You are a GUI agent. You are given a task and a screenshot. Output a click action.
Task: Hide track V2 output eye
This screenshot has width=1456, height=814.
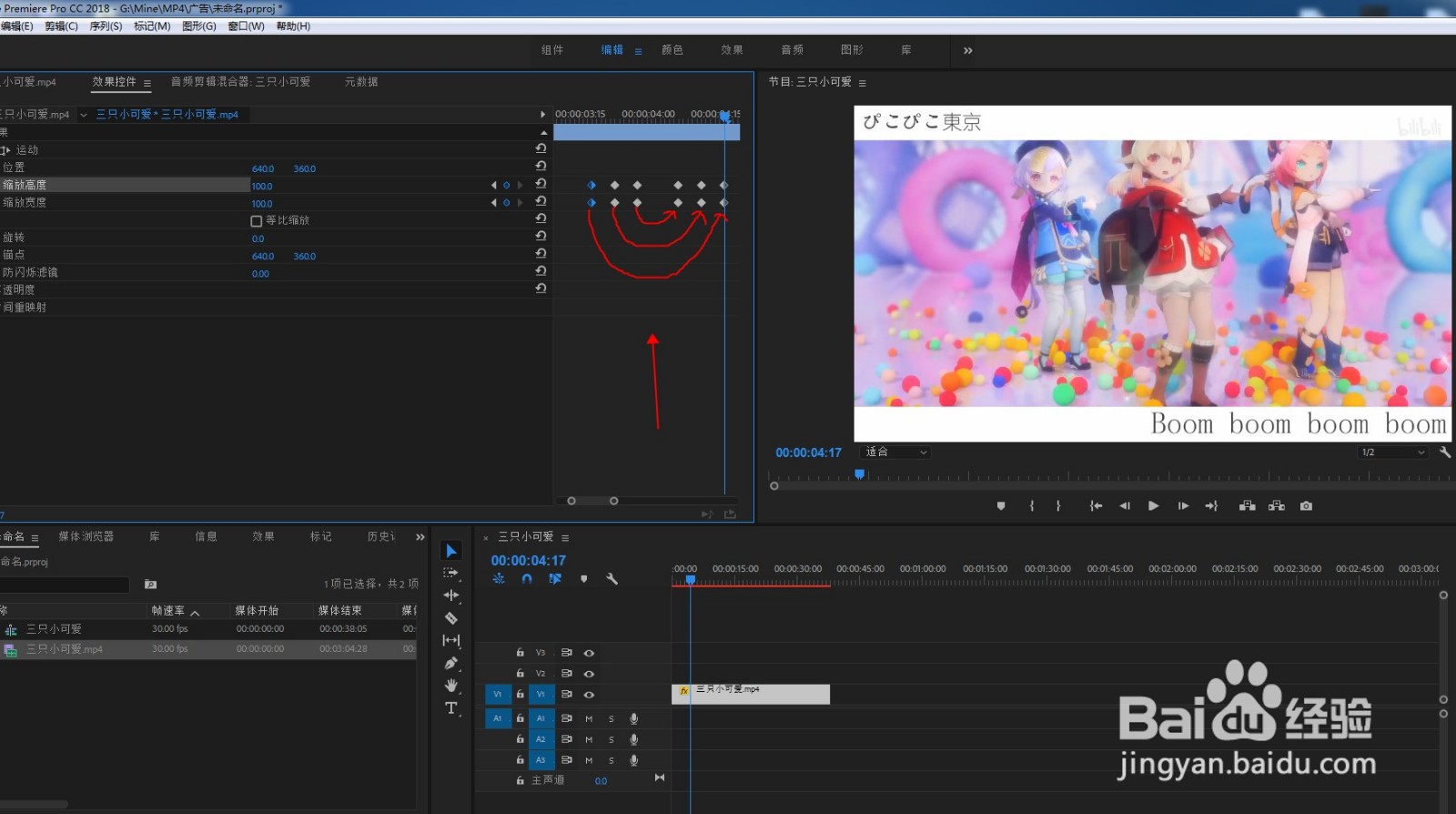tap(589, 674)
